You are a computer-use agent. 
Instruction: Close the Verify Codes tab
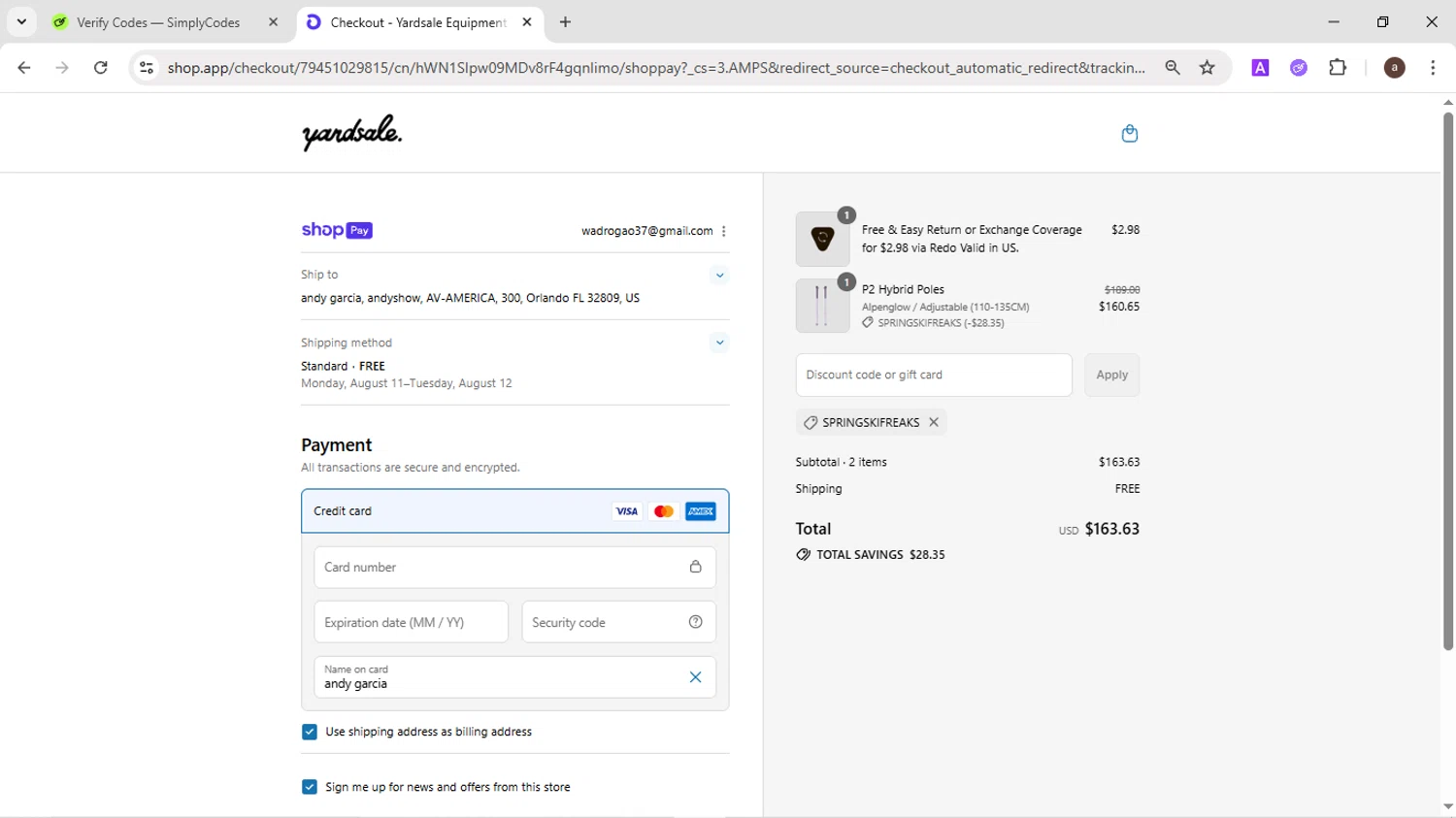[x=274, y=22]
